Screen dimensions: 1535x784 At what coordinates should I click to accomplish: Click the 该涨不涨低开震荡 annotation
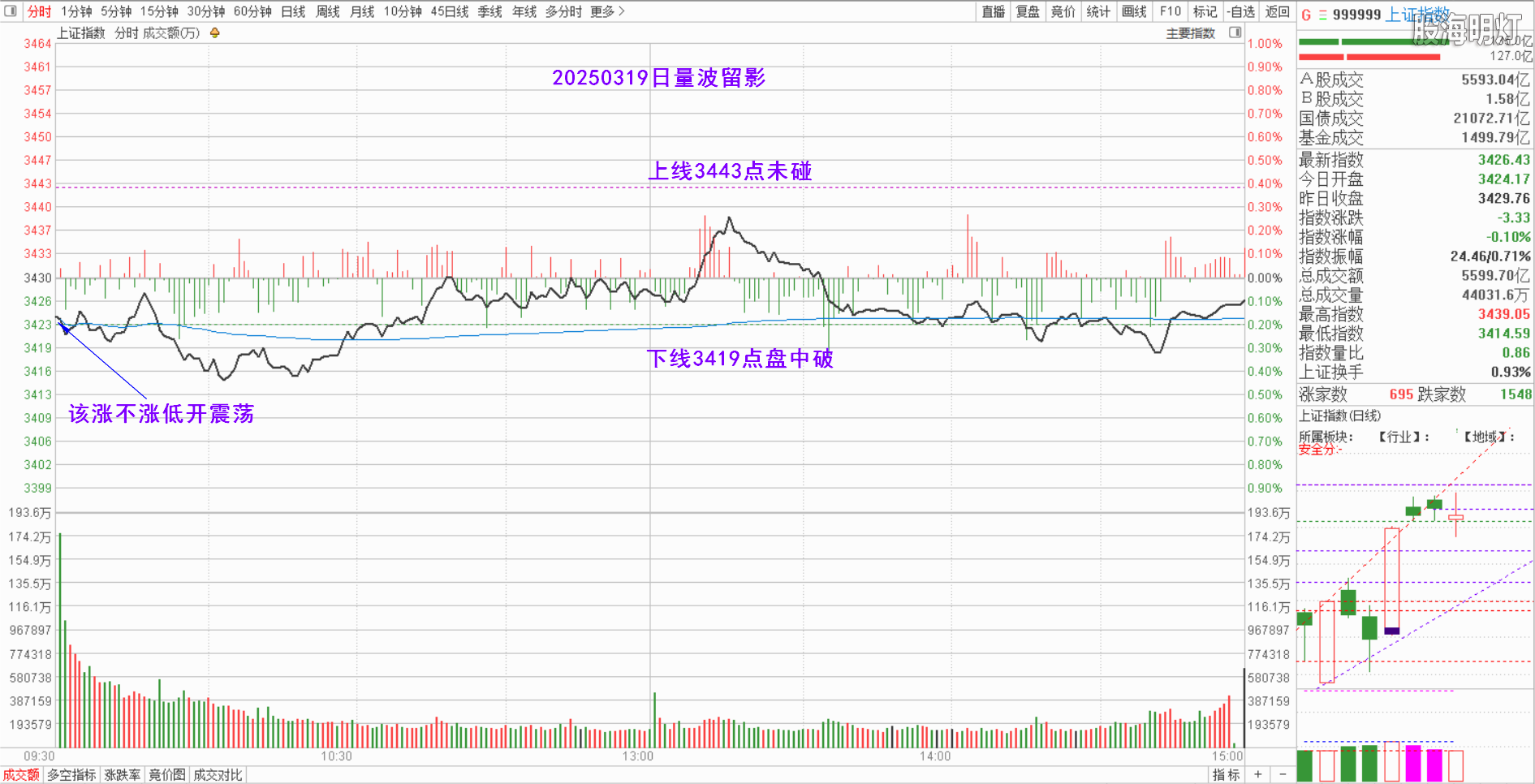pos(161,414)
